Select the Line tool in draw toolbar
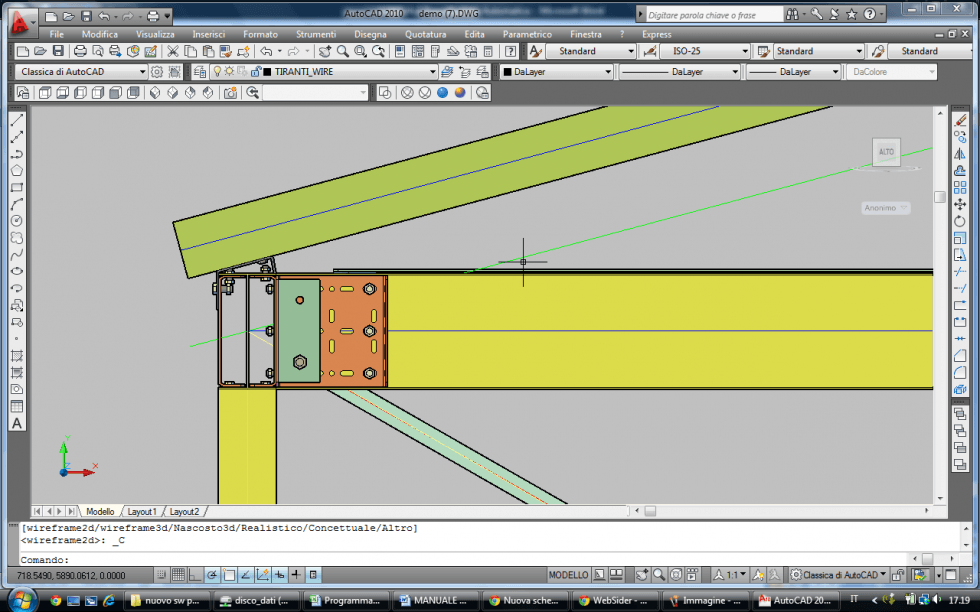Image resolution: width=980 pixels, height=612 pixels. point(17,120)
